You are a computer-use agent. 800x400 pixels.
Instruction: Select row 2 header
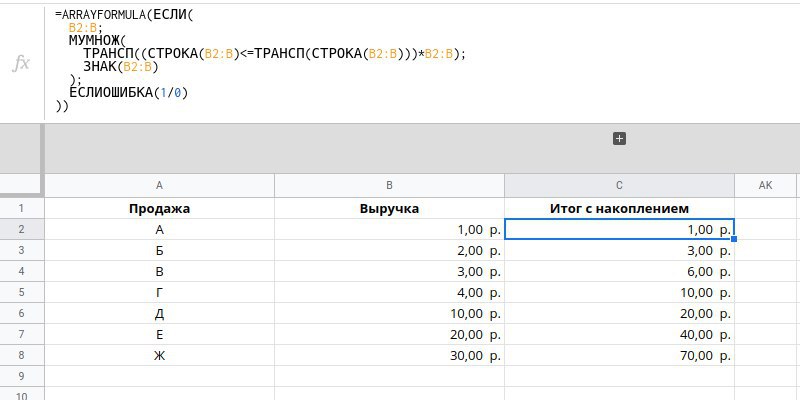pos(21,230)
